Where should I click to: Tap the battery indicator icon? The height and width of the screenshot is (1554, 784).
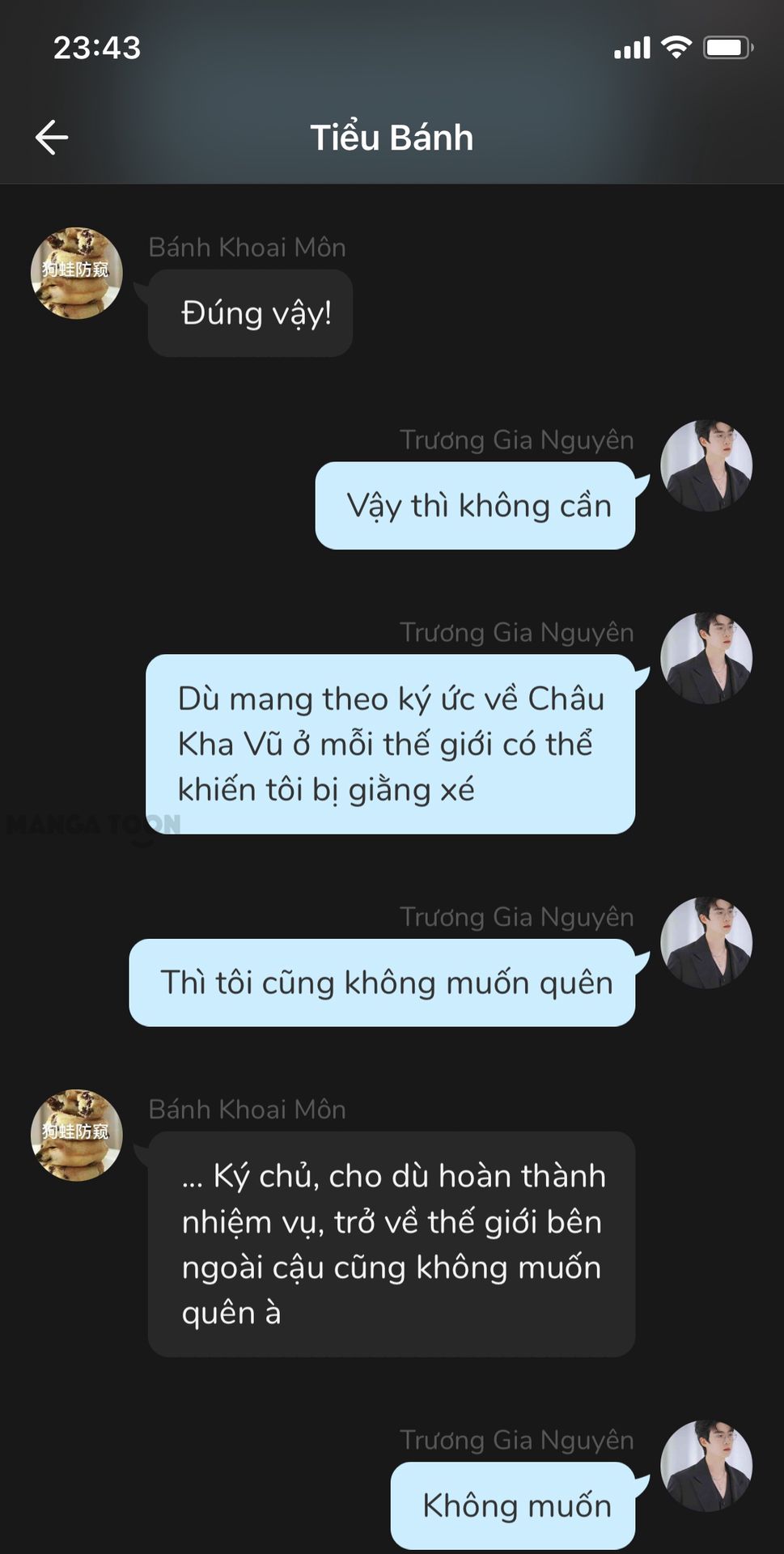(x=728, y=48)
